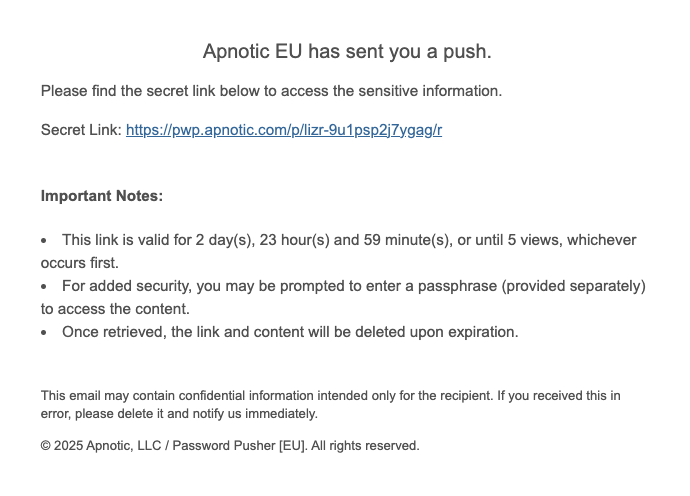Viewport: 690px width, 496px height.
Task: Click the "Secret Link:" label text
Action: coord(81,130)
